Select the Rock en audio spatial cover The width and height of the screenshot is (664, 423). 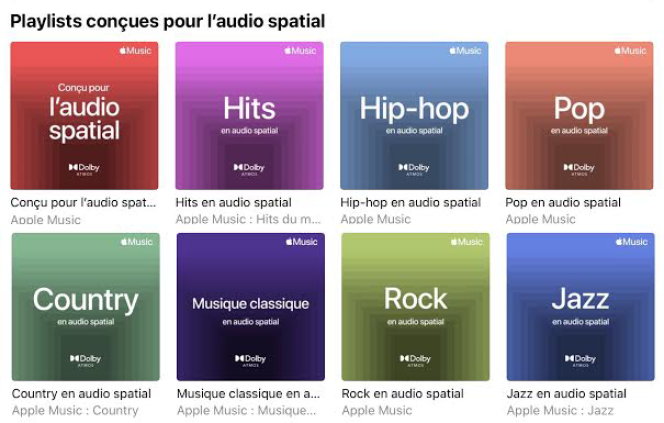415,307
